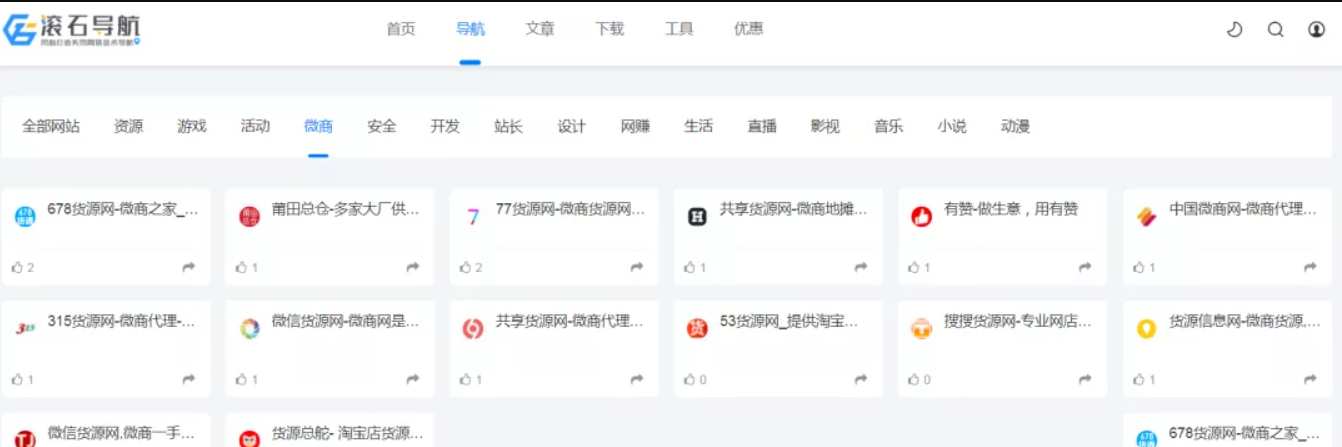This screenshot has width=1342, height=447.
Task: Switch to 资源 category tab
Action: click(x=128, y=126)
